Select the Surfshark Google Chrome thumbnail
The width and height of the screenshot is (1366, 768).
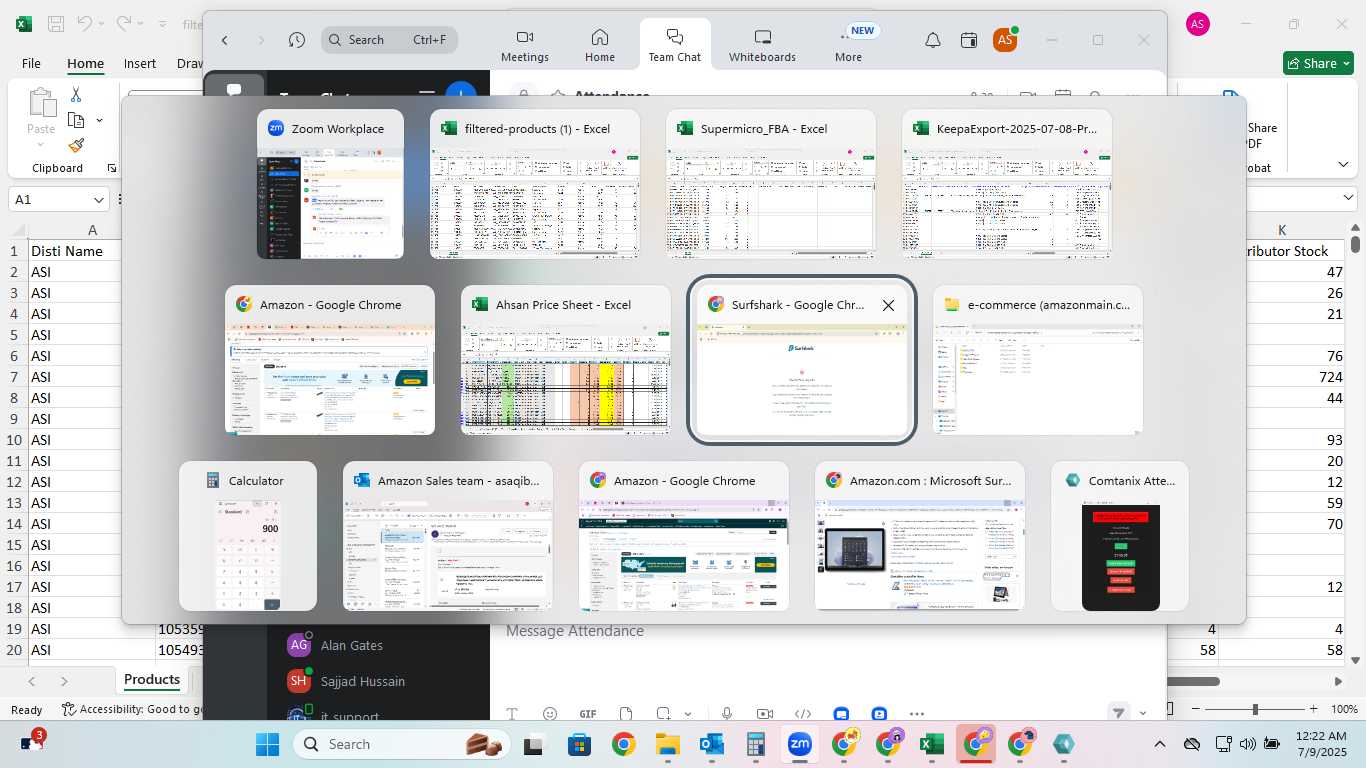802,360
